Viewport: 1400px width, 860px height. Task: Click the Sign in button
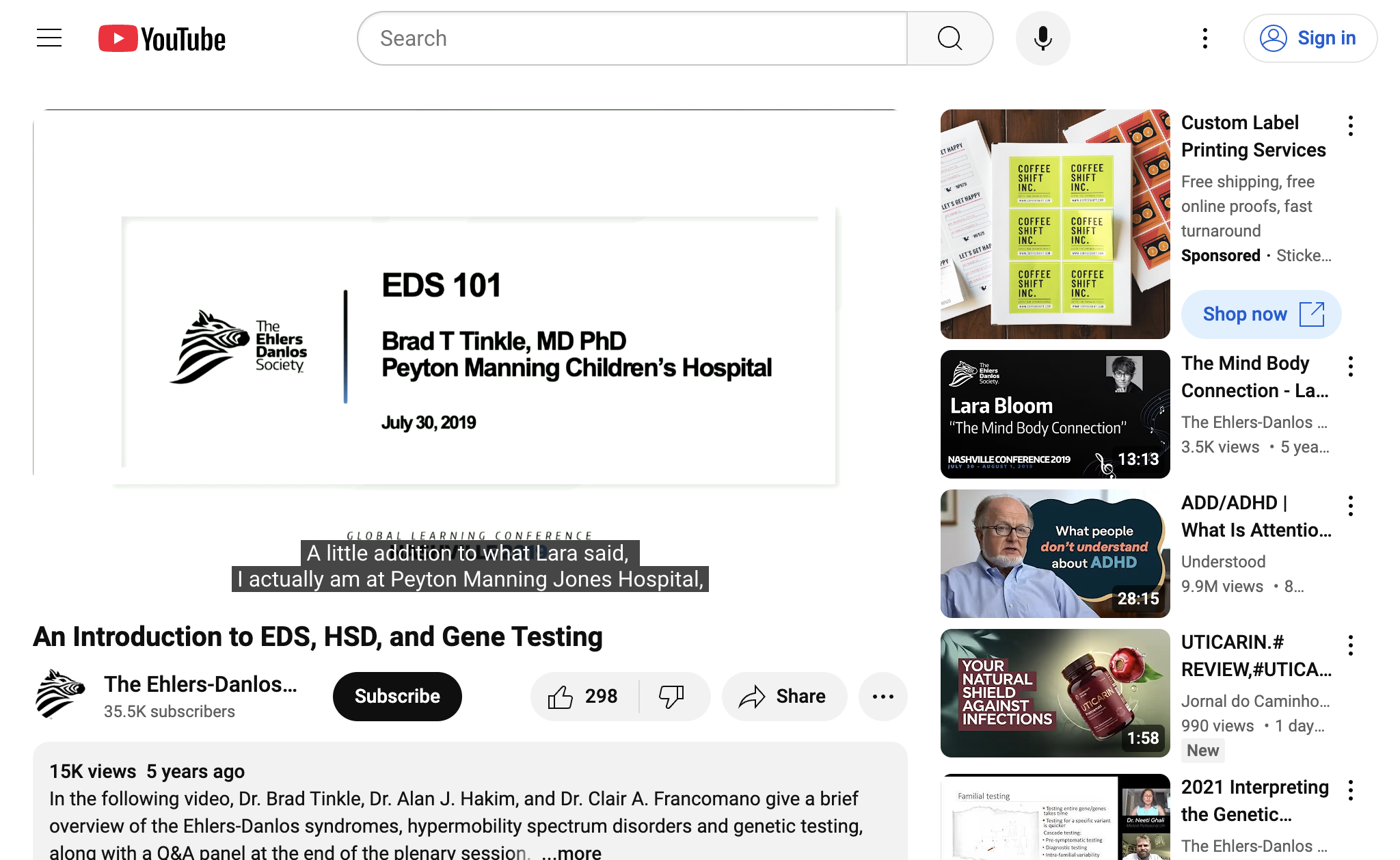coord(1310,38)
